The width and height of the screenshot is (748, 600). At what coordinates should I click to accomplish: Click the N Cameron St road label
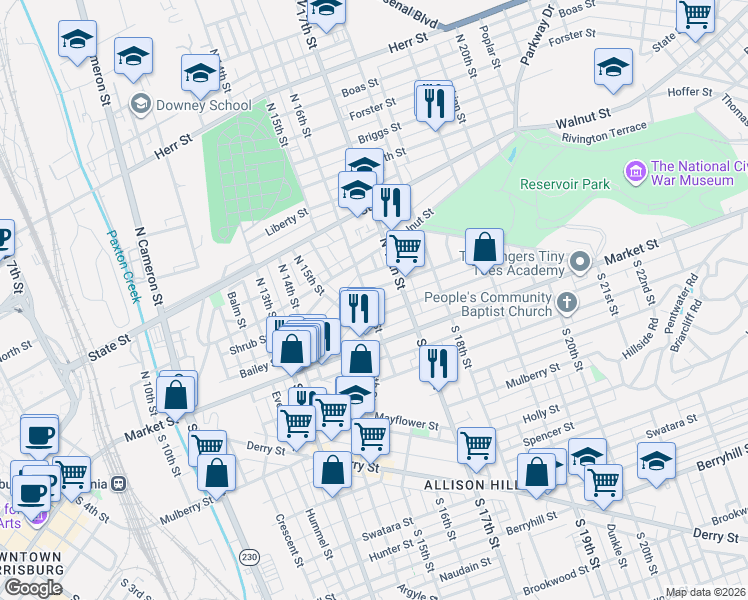(149, 266)
